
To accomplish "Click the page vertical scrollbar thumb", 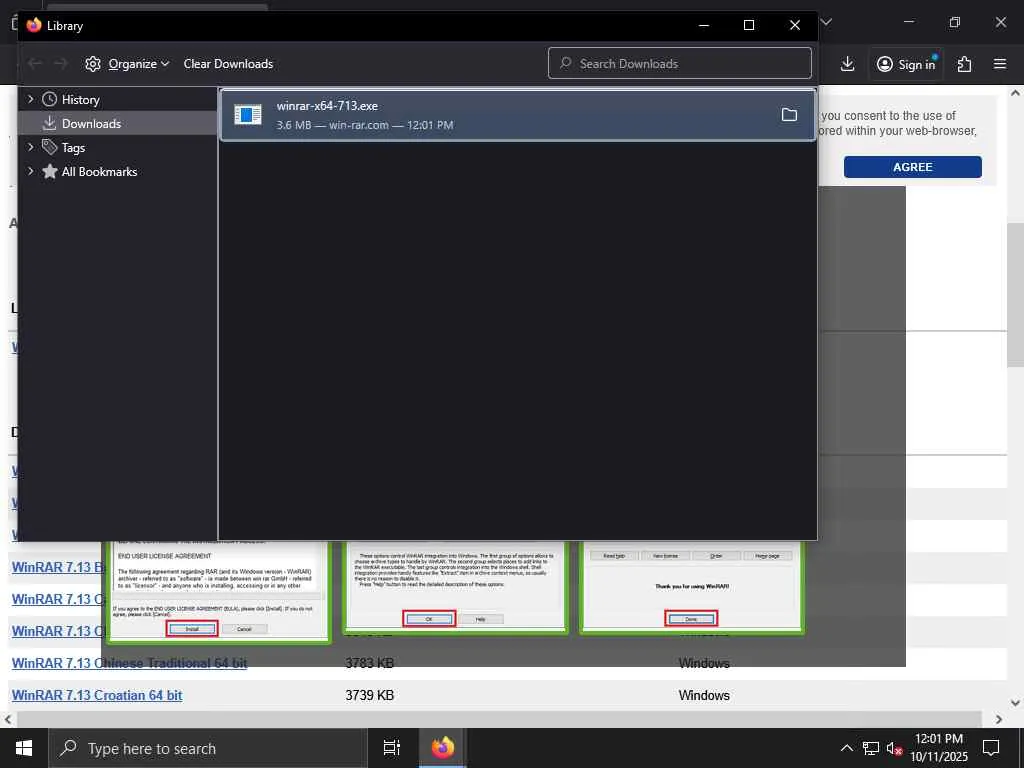I will point(1016,295).
